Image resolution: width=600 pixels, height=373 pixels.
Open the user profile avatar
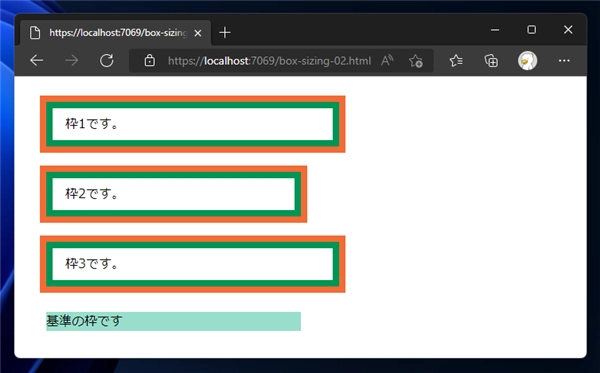pyautogui.click(x=527, y=60)
